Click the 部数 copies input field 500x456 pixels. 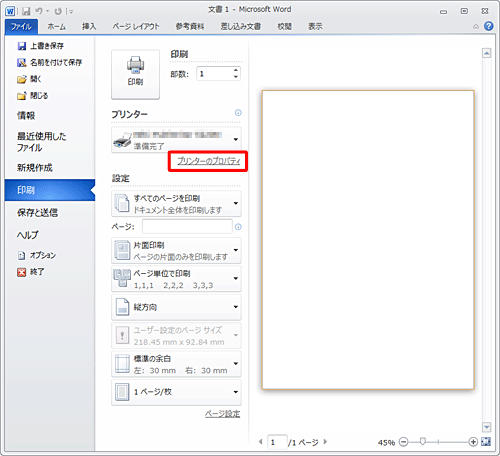214,74
